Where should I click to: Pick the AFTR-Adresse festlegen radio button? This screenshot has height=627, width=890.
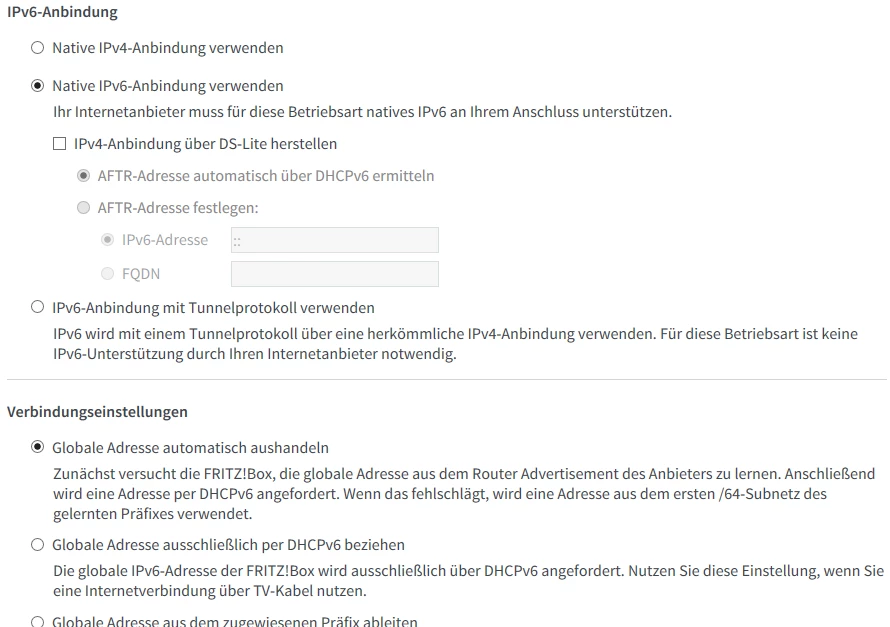83,208
